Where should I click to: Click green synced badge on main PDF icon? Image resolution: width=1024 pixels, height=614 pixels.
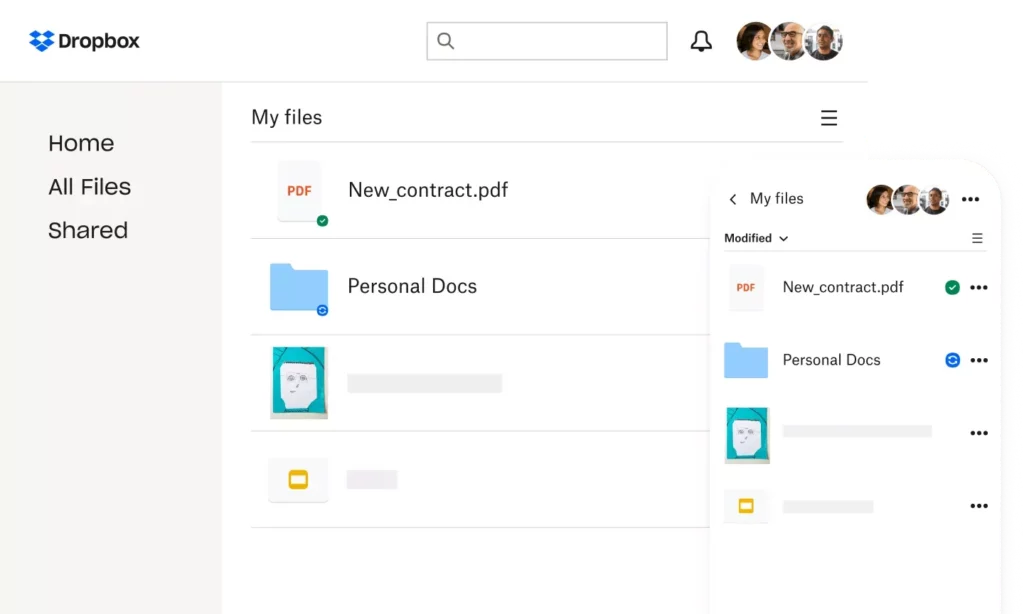[322, 221]
